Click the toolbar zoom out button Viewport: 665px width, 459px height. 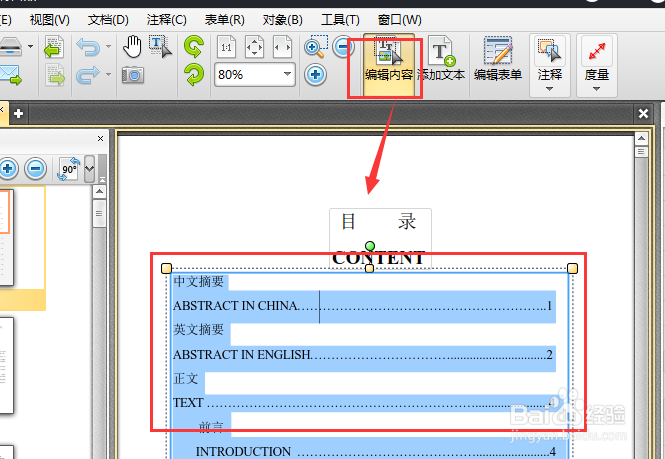coord(343,47)
